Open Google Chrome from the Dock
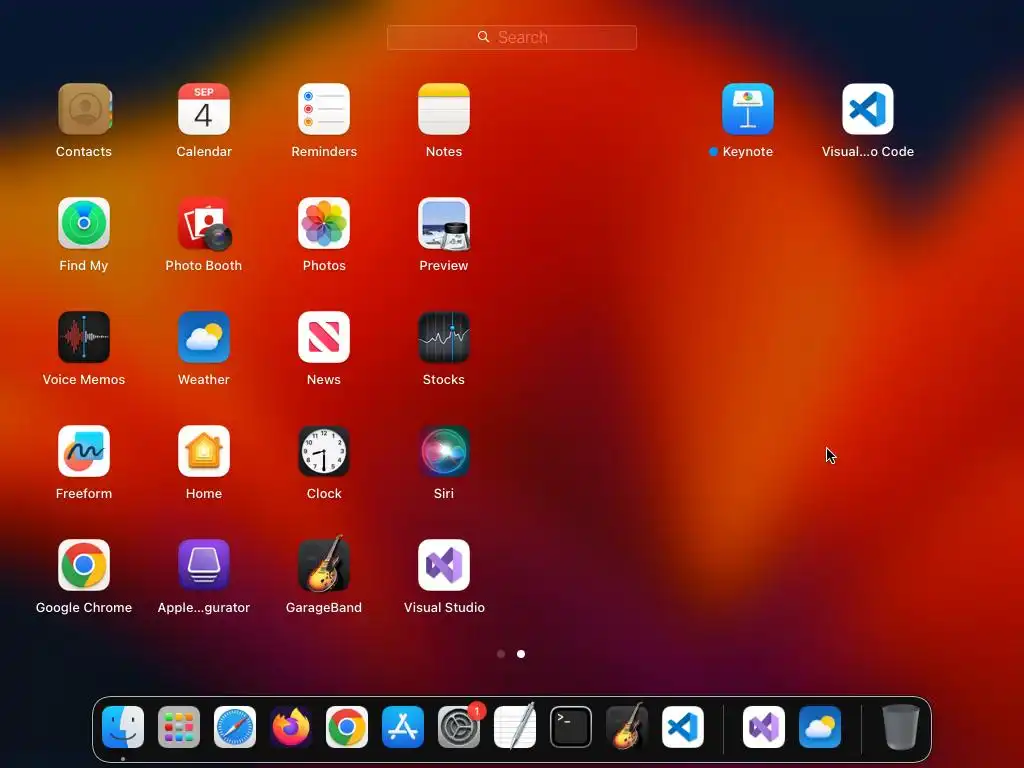1024x768 pixels. click(347, 727)
